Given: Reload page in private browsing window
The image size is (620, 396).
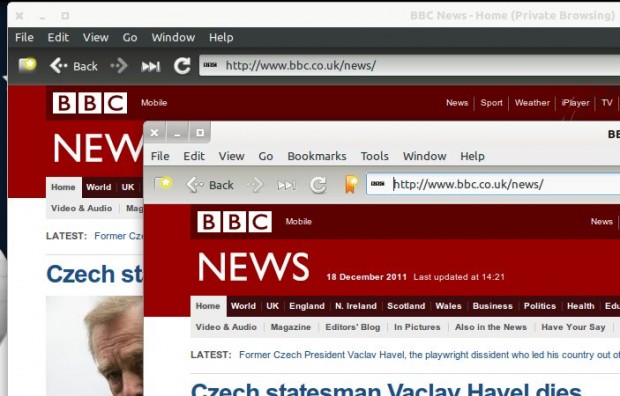Looking at the screenshot, I should (182, 66).
